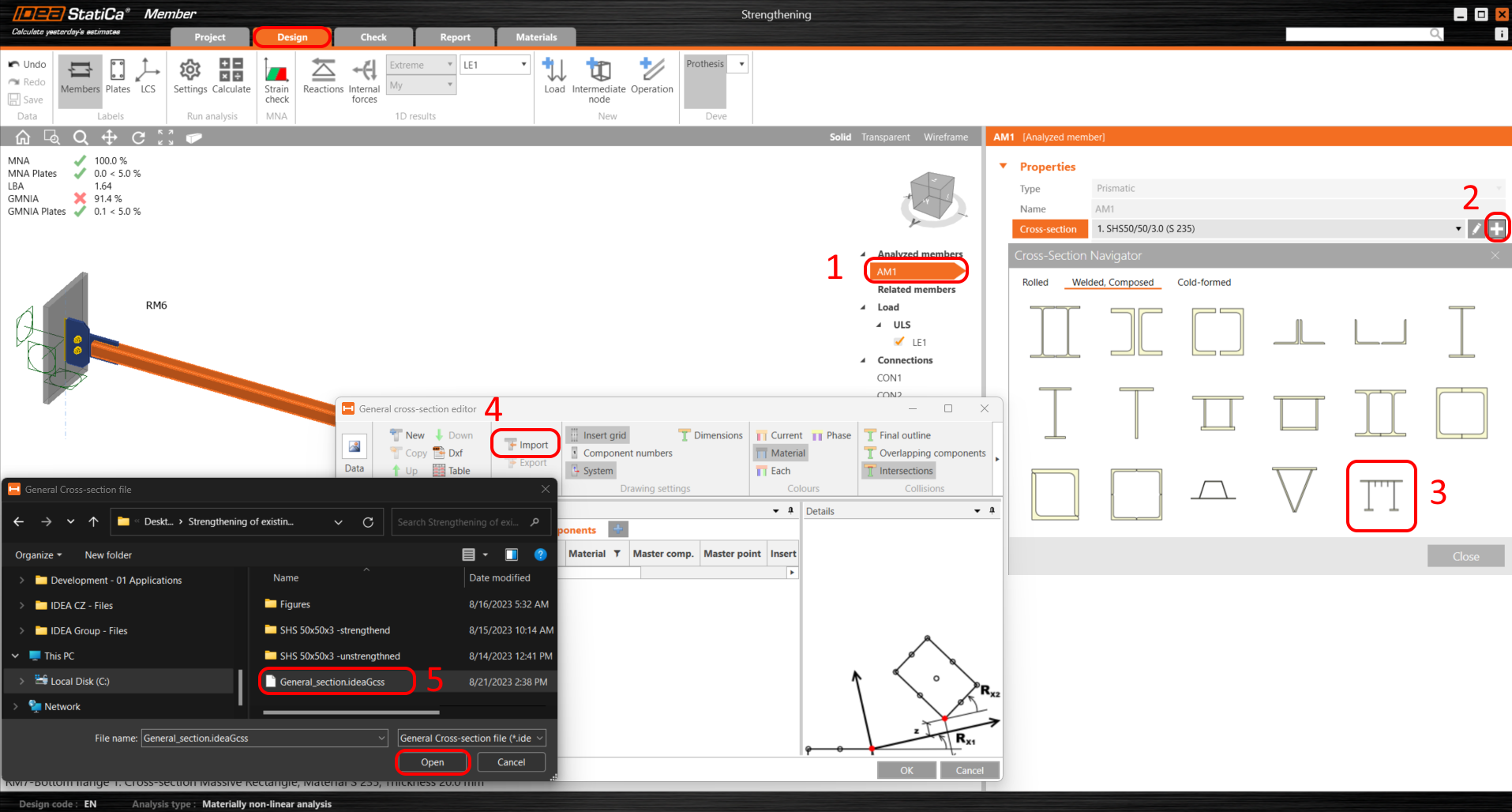Click the Reactions results icon
Screen dimensions: 1512x812
(323, 77)
